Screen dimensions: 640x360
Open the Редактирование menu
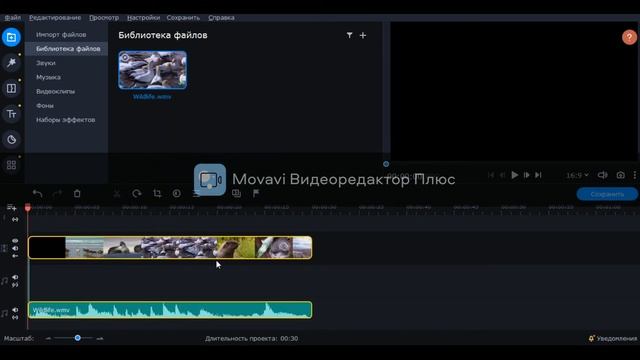pos(55,18)
